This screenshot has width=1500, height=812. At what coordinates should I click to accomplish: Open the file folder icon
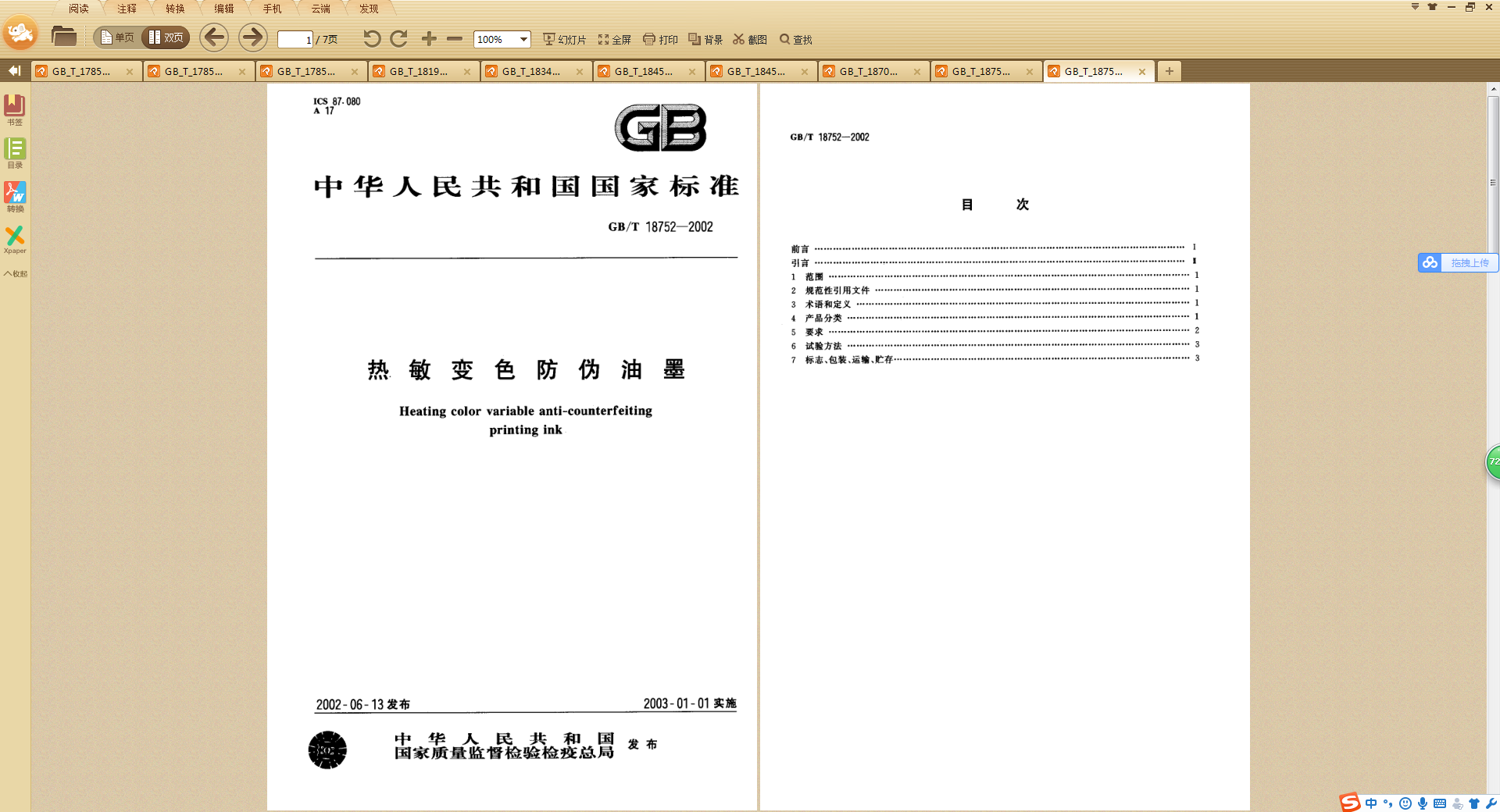point(63,37)
